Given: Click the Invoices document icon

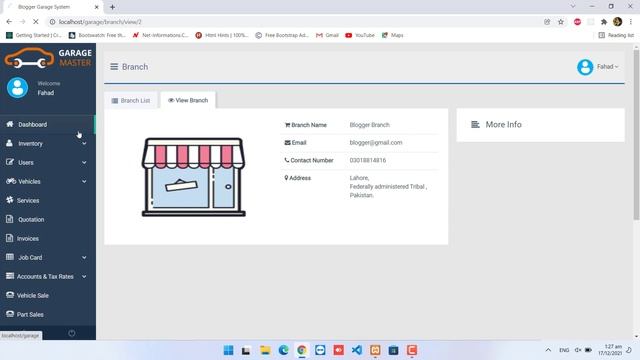Looking at the screenshot, I should [9, 238].
